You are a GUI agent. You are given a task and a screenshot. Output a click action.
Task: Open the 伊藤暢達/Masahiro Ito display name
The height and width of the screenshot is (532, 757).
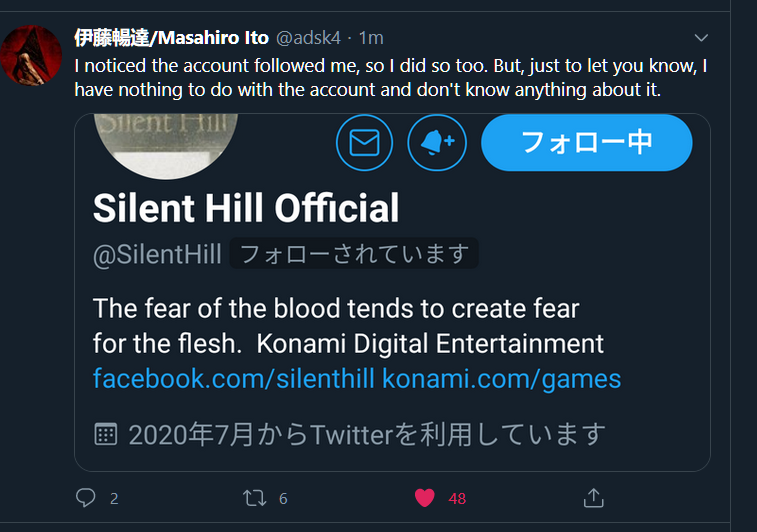(171, 38)
